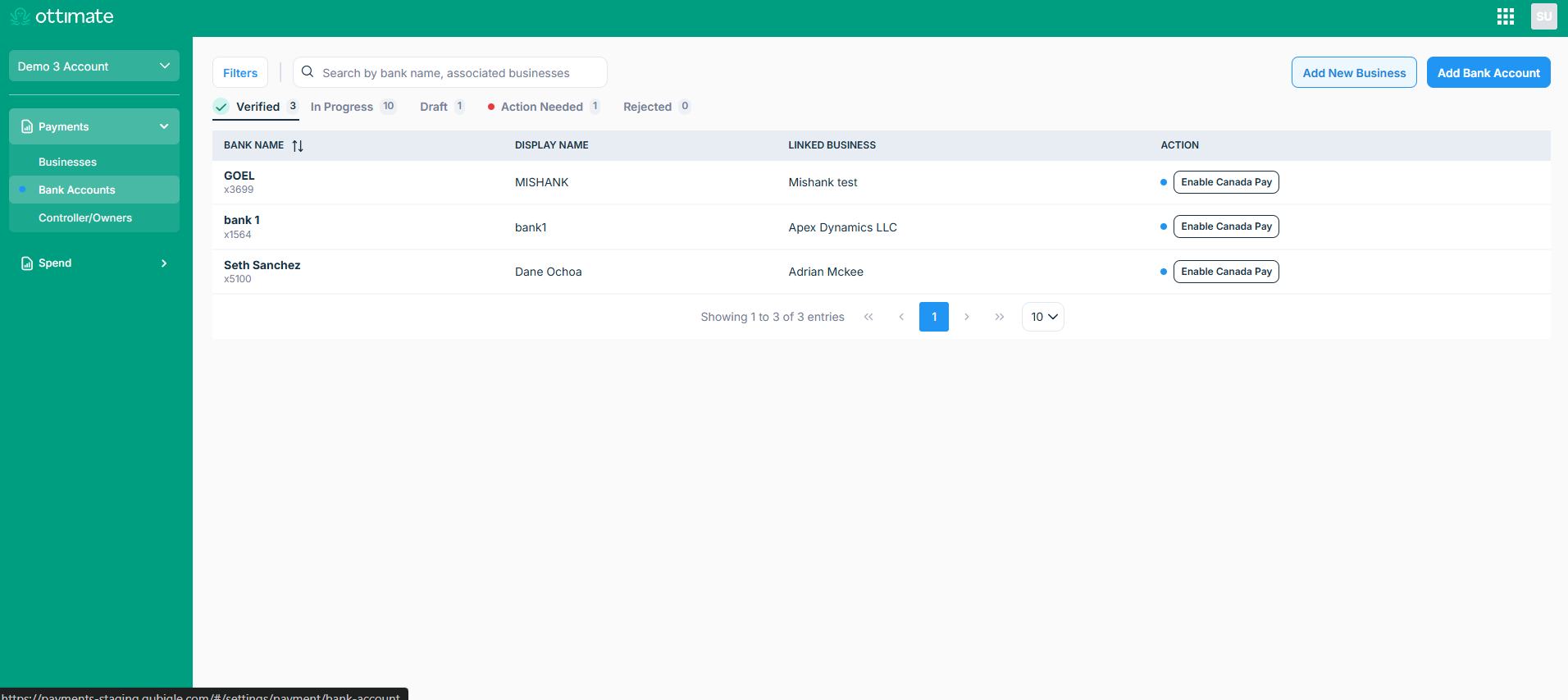Go to the previous page of entries
1568x700 pixels.
point(901,317)
